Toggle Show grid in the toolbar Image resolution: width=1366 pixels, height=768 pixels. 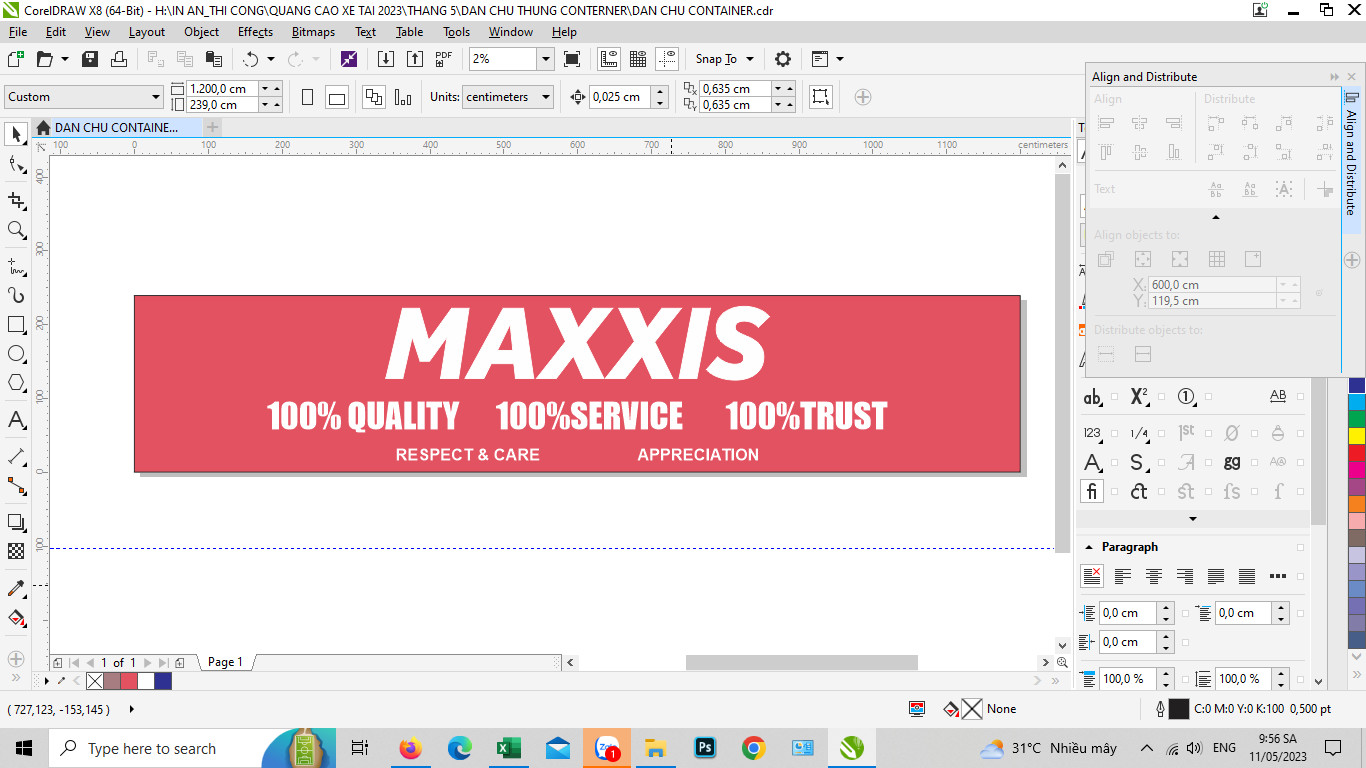(638, 59)
